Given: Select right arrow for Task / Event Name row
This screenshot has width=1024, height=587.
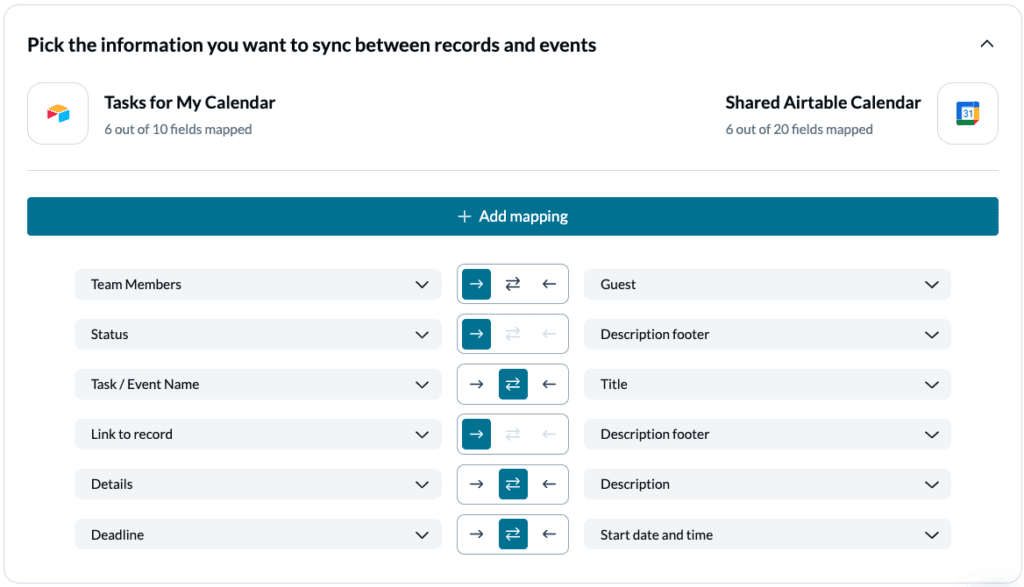Looking at the screenshot, I should [477, 384].
